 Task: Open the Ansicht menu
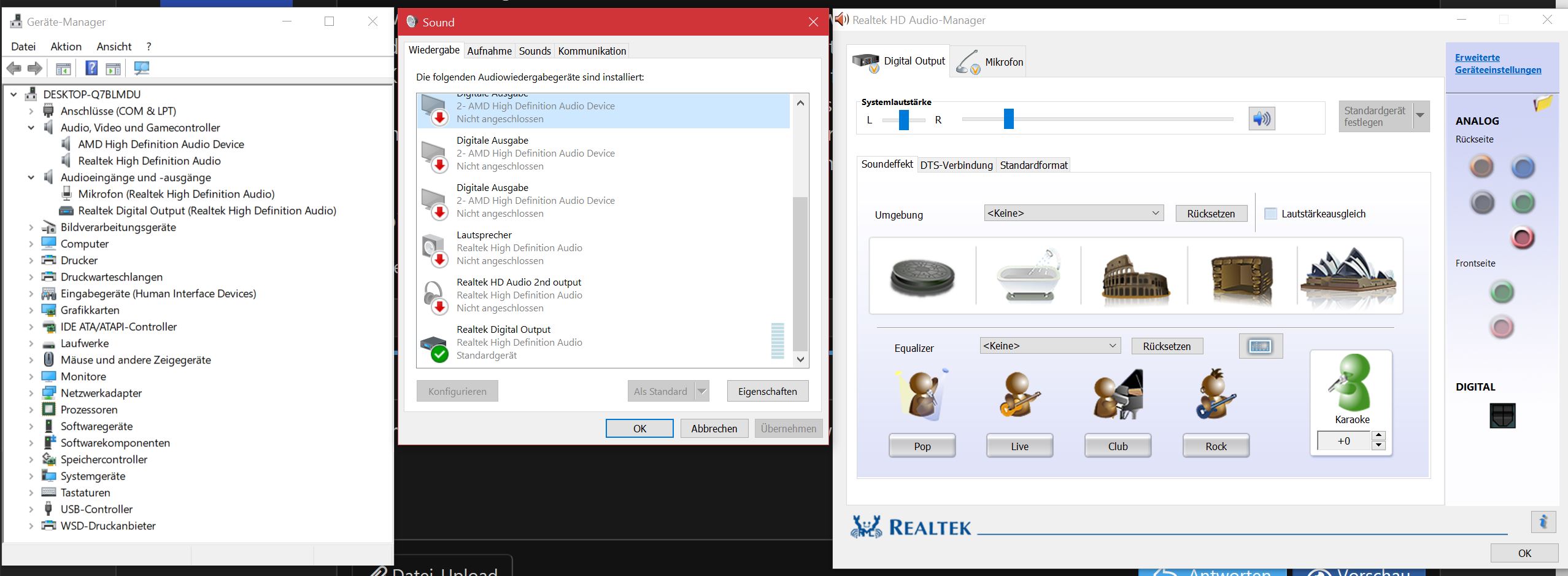(114, 47)
